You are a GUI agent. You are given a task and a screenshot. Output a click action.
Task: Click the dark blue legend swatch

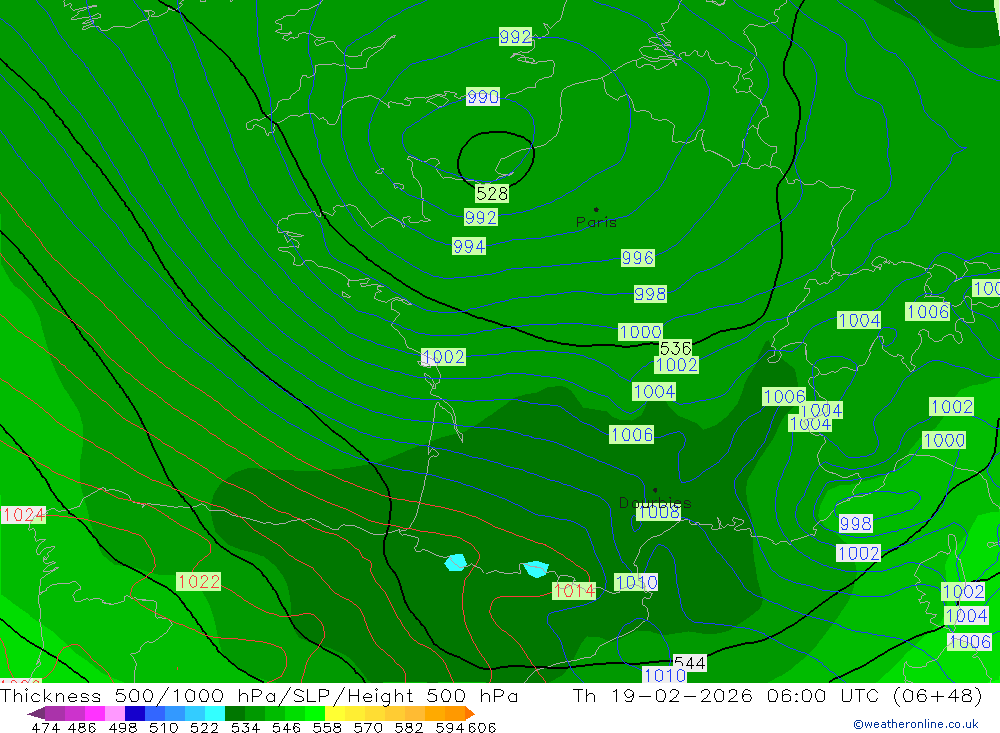(135, 713)
